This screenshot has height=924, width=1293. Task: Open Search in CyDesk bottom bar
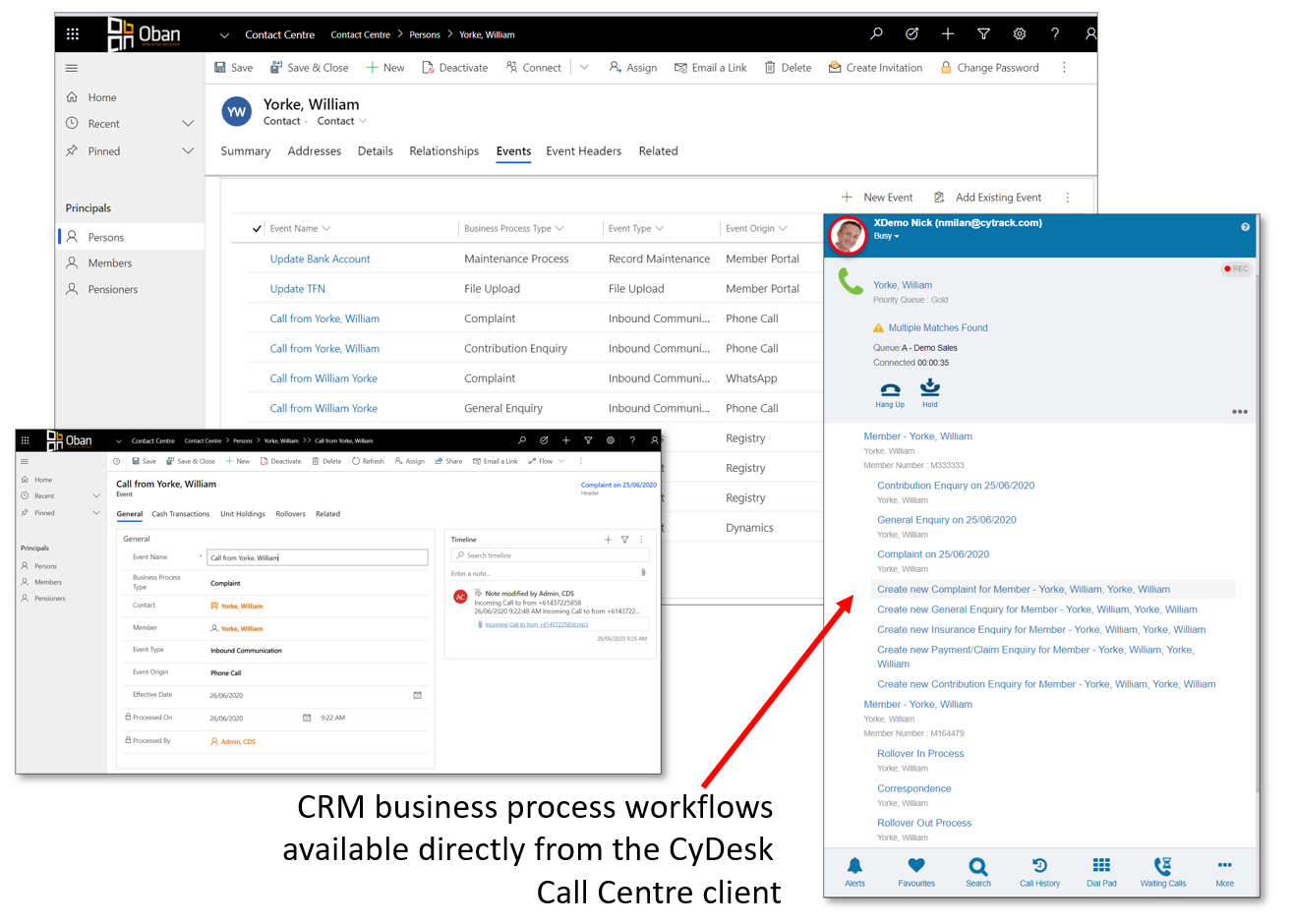[x=978, y=871]
